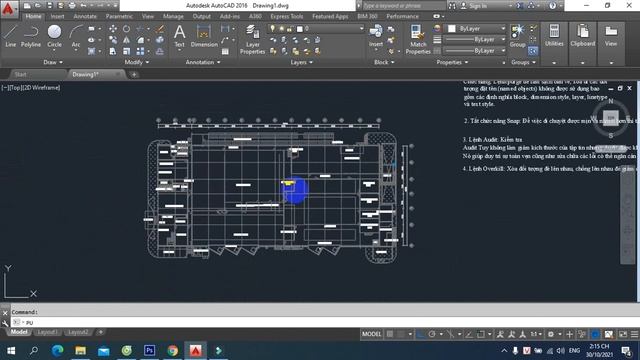Click the Group tool

click(x=518, y=36)
